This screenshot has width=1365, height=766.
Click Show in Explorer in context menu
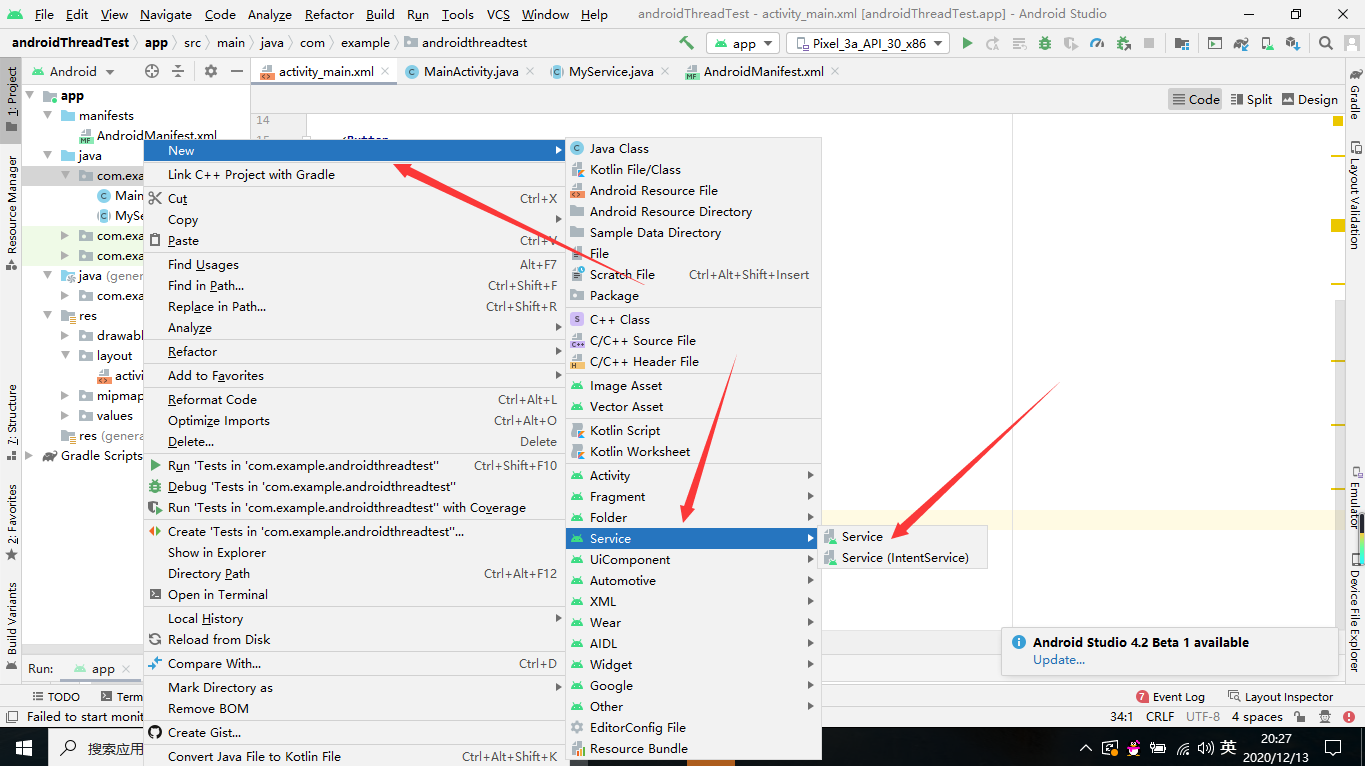(x=354, y=552)
